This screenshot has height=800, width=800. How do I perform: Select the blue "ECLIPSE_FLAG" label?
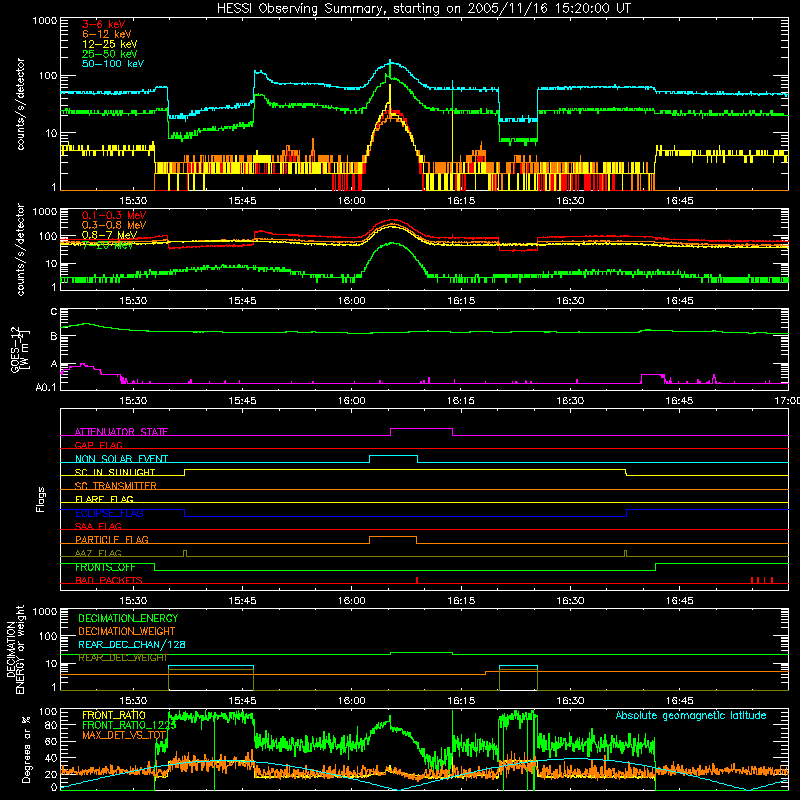point(109,513)
